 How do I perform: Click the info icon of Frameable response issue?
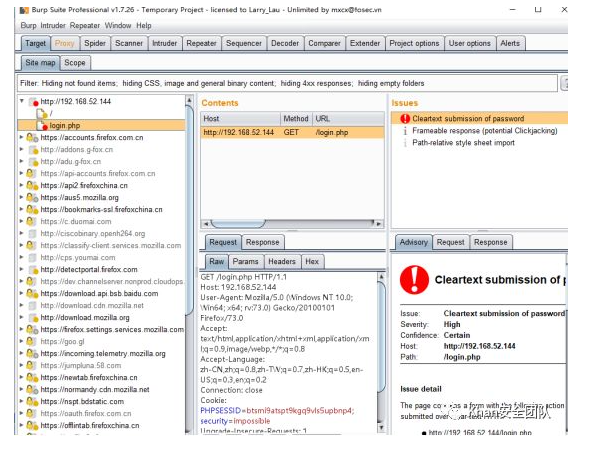(x=405, y=131)
